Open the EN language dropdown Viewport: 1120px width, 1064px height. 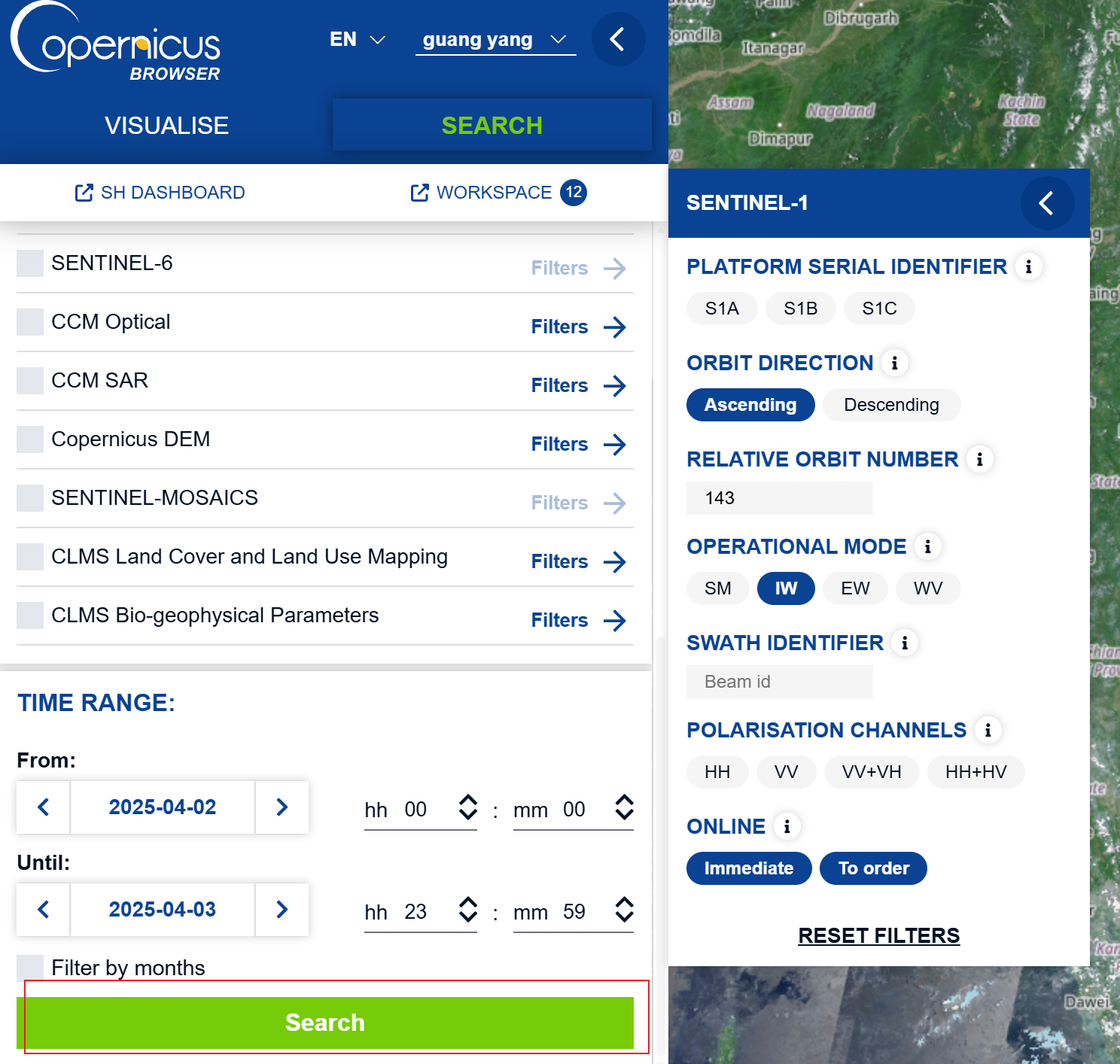click(358, 39)
